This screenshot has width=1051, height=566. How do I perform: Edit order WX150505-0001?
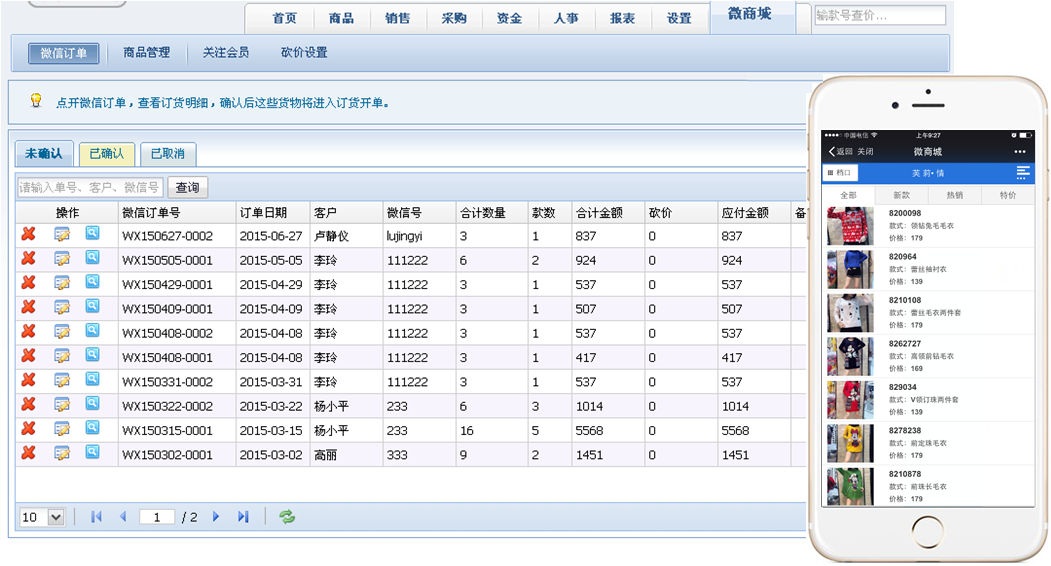tap(62, 259)
